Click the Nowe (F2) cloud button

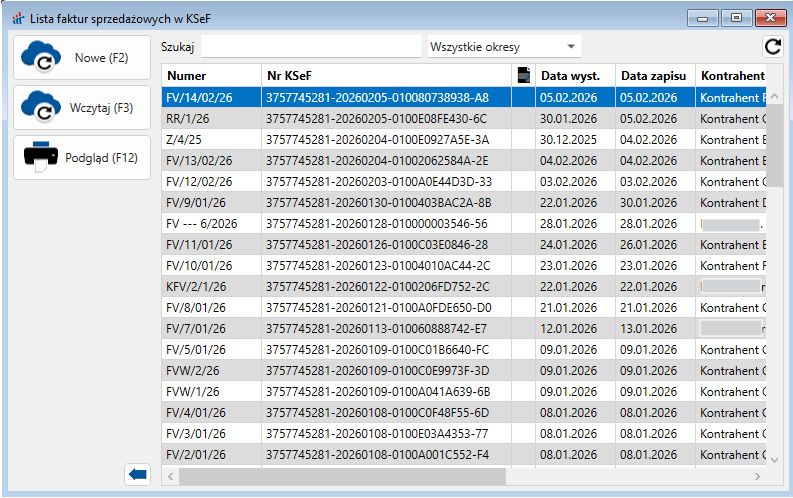[81, 58]
